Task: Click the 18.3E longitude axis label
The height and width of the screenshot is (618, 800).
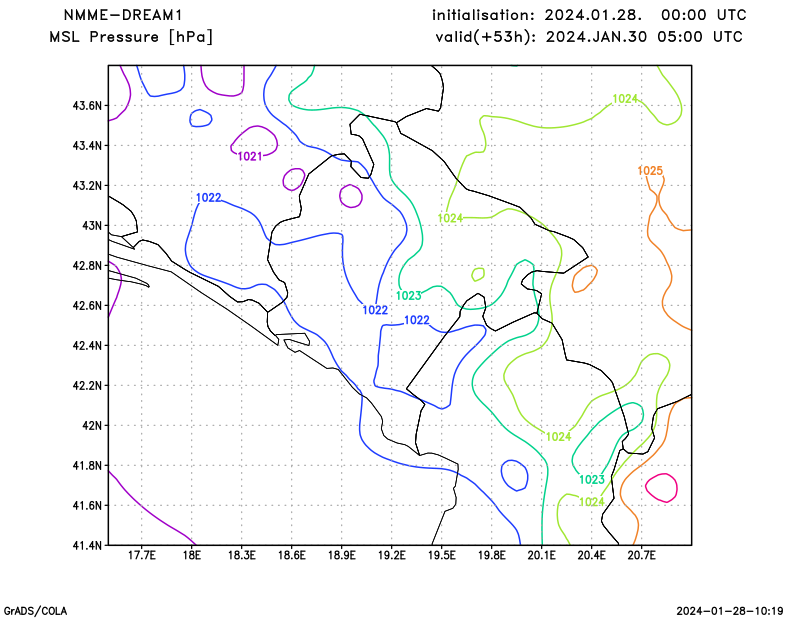Action: [241, 555]
